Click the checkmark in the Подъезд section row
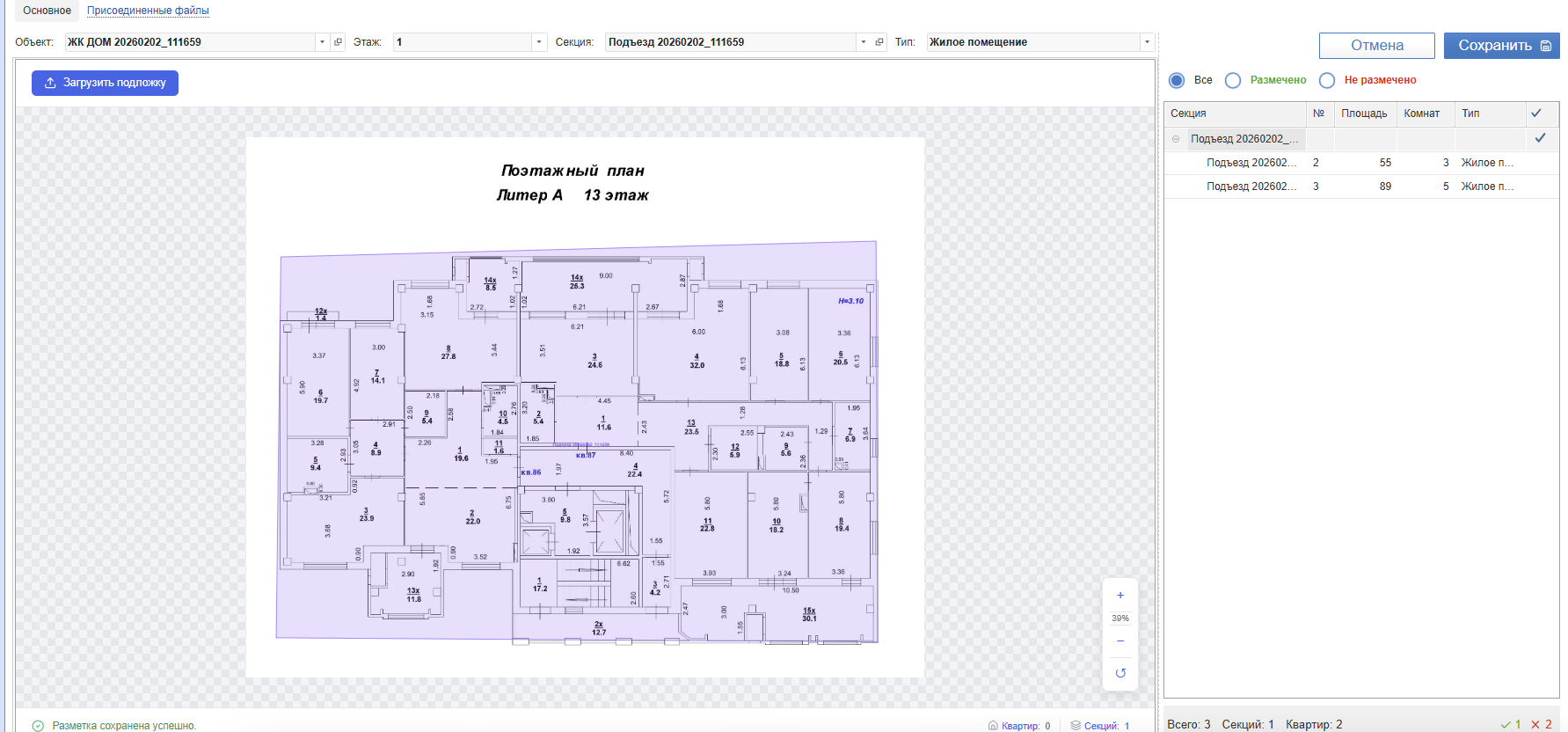 [x=1539, y=138]
